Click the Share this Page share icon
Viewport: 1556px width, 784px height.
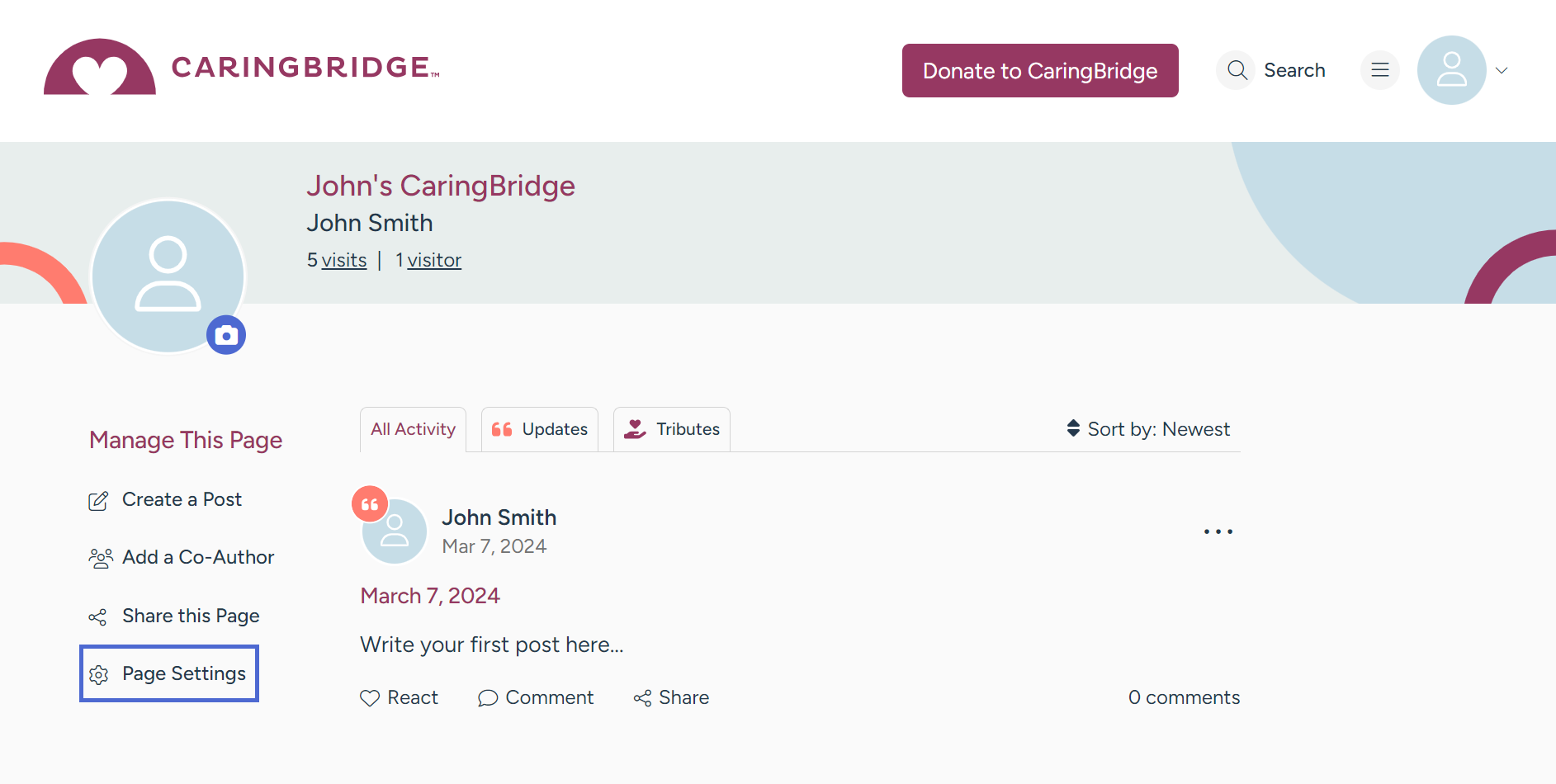[x=97, y=616]
